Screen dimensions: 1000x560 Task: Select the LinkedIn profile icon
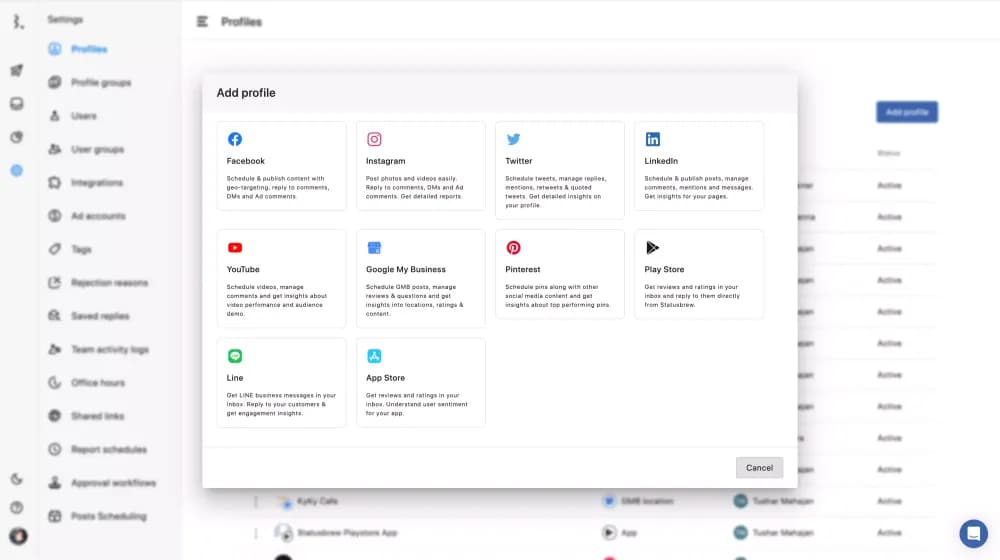[652, 139]
